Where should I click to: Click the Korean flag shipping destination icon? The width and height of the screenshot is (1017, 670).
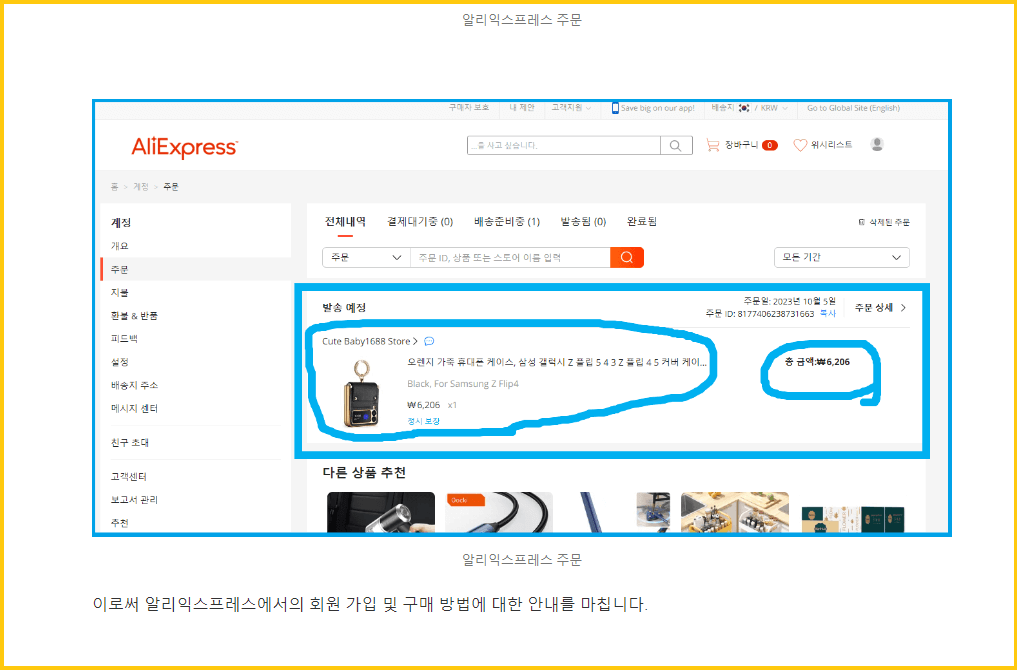coord(743,107)
